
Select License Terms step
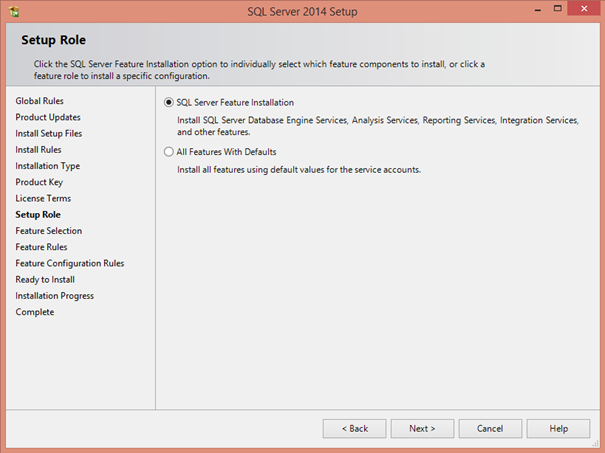(43, 198)
